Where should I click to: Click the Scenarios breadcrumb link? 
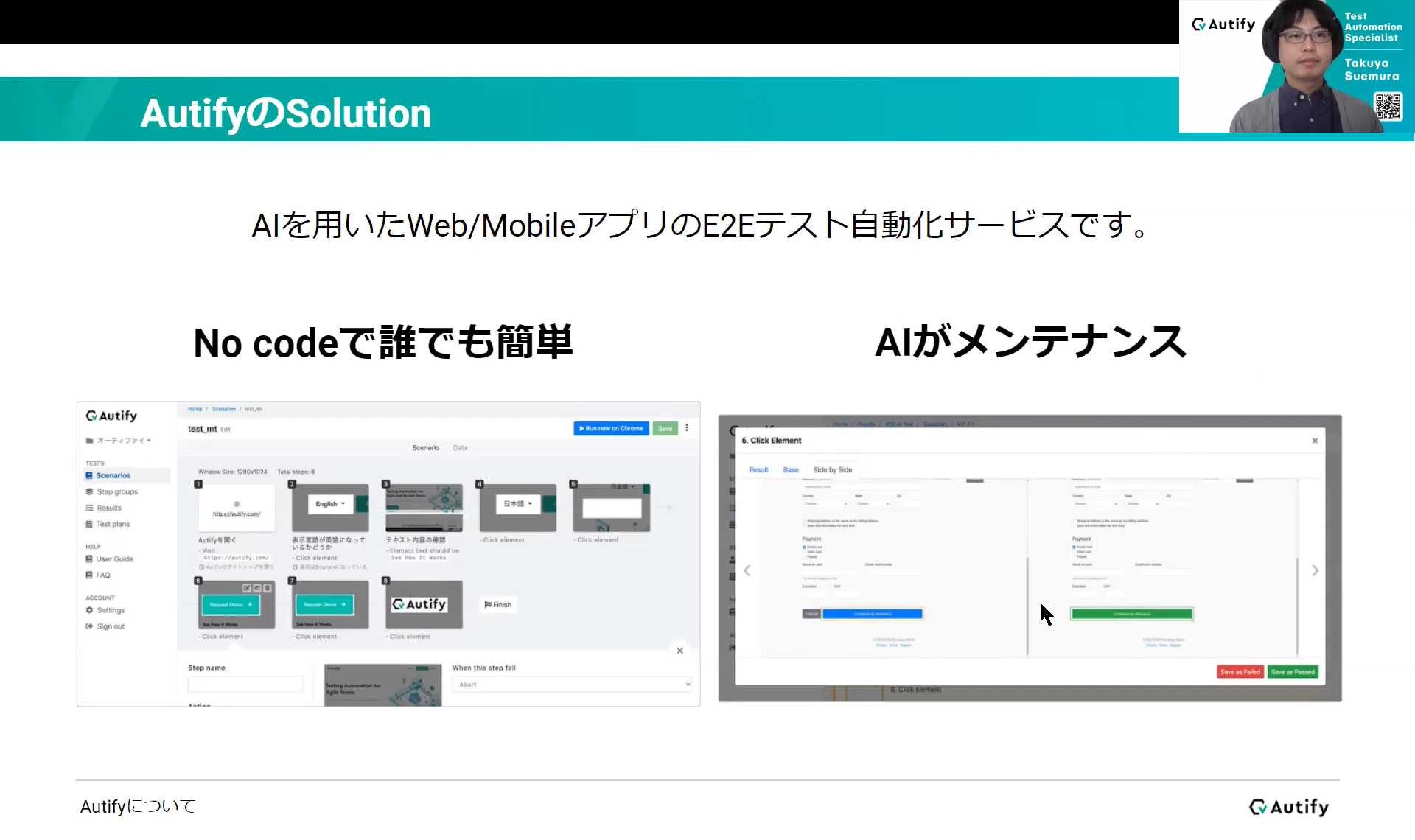[224, 409]
